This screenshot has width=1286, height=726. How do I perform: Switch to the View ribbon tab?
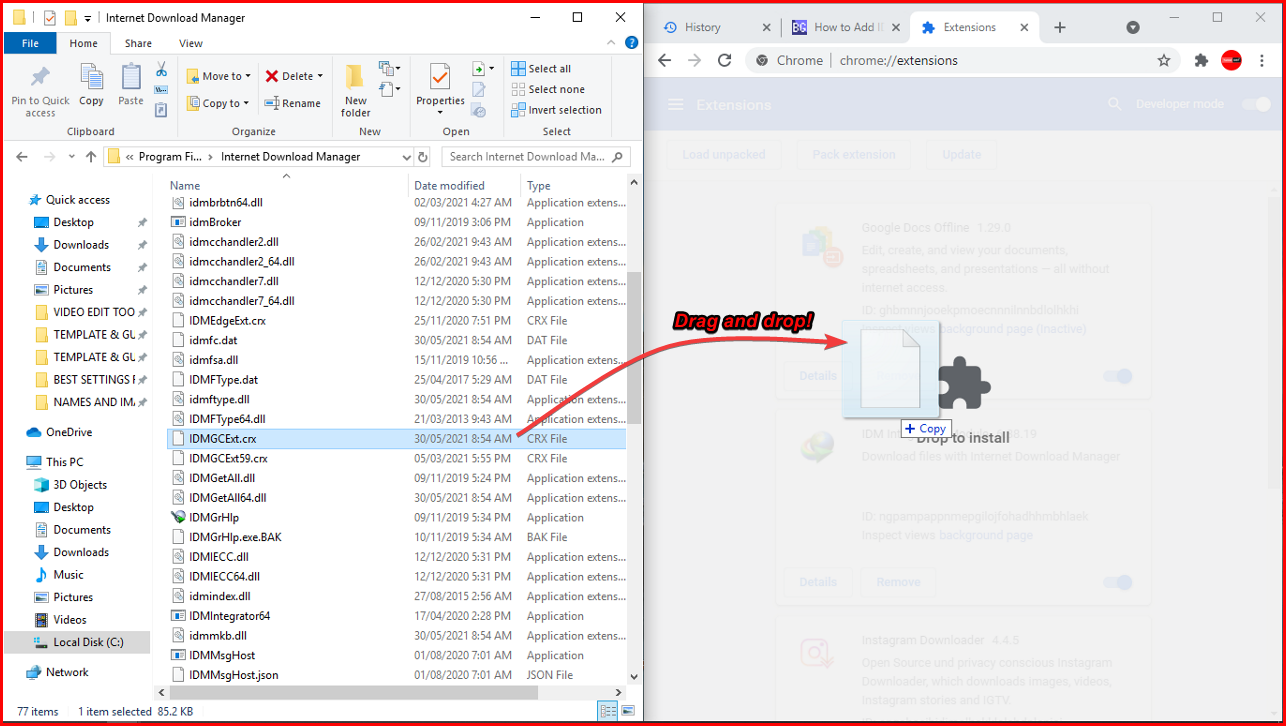(191, 43)
